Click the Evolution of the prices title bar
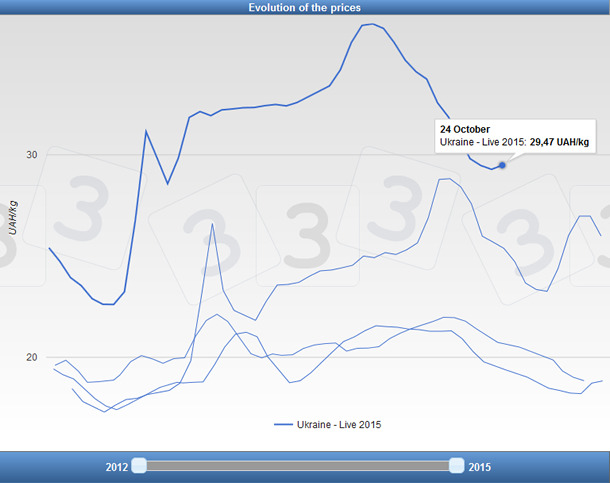This screenshot has height=483, width=610. point(305,7)
